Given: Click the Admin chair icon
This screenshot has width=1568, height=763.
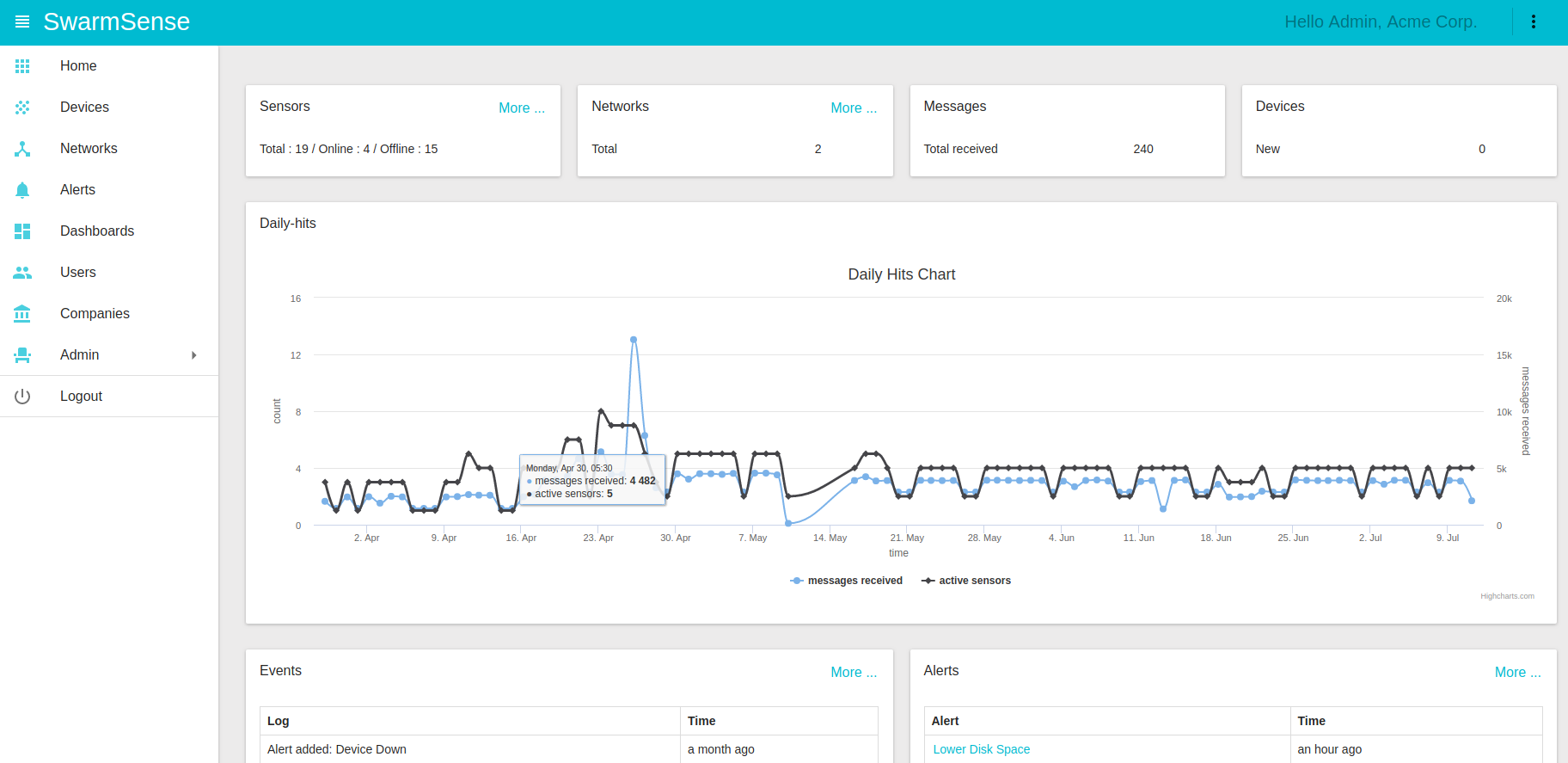Looking at the screenshot, I should (22, 355).
